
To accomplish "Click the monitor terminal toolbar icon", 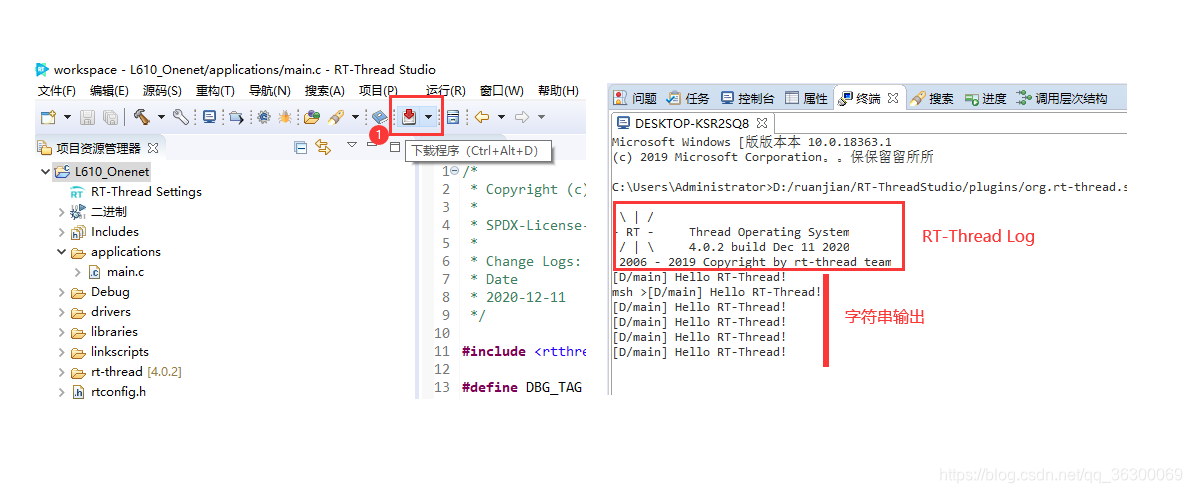I will point(209,117).
